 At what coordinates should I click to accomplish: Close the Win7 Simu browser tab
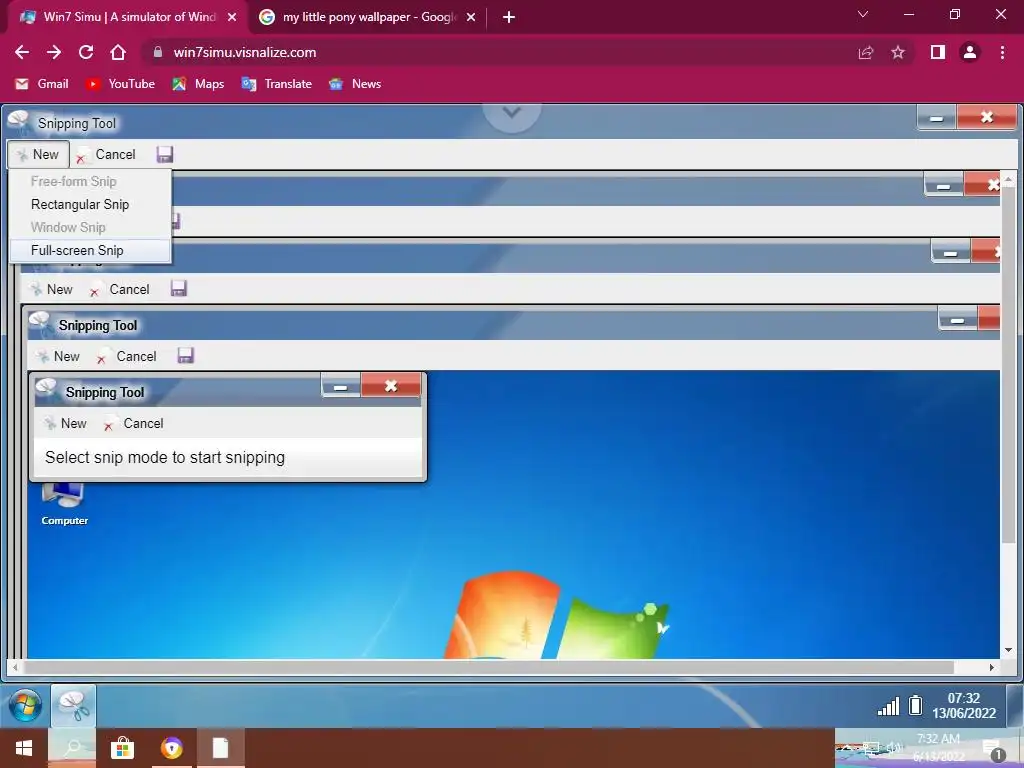(x=232, y=18)
